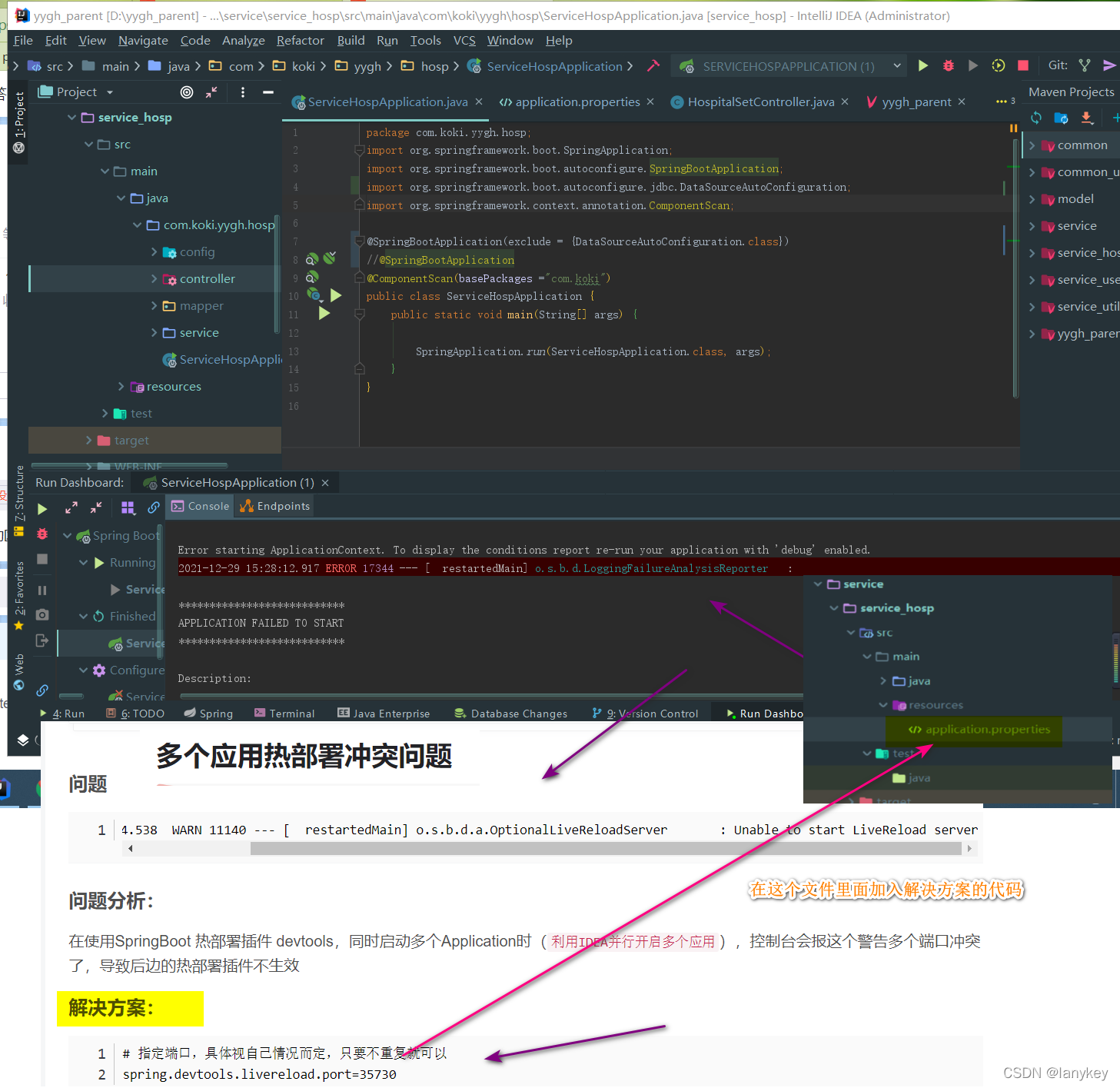Toggle the 7: Structure tool window

click(19, 501)
